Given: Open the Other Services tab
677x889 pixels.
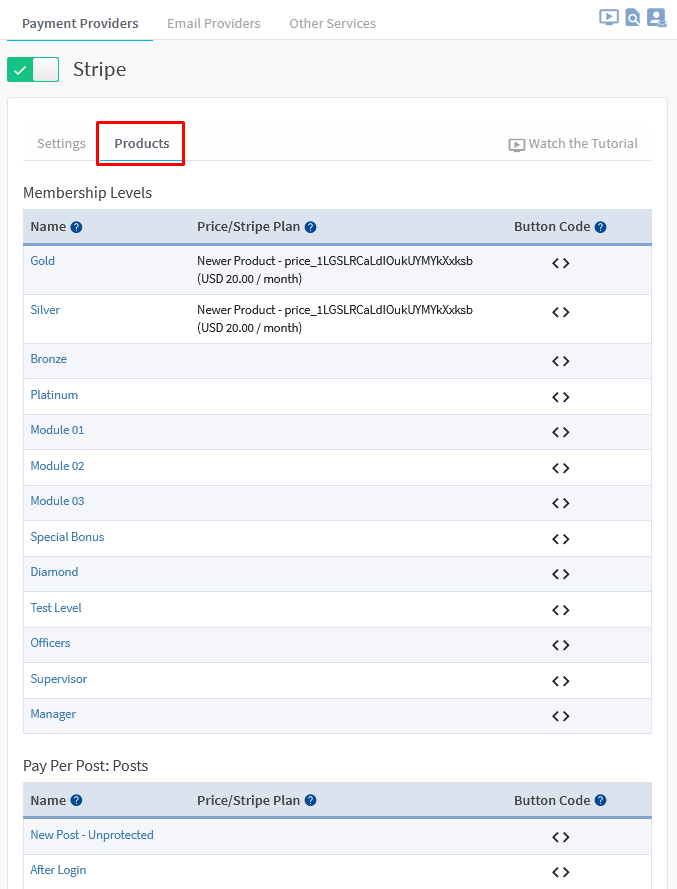Looking at the screenshot, I should click(332, 23).
